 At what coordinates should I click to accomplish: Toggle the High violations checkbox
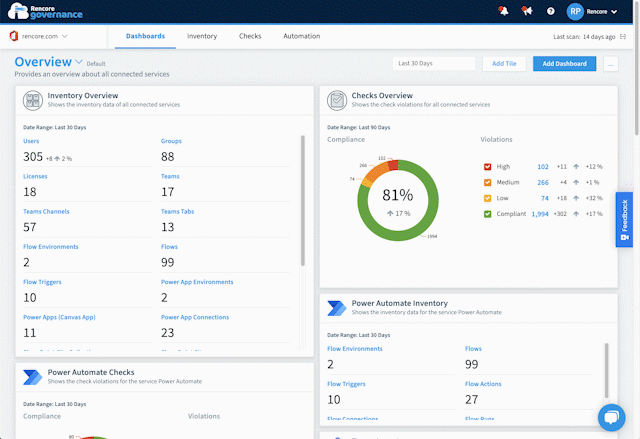pyautogui.click(x=487, y=166)
